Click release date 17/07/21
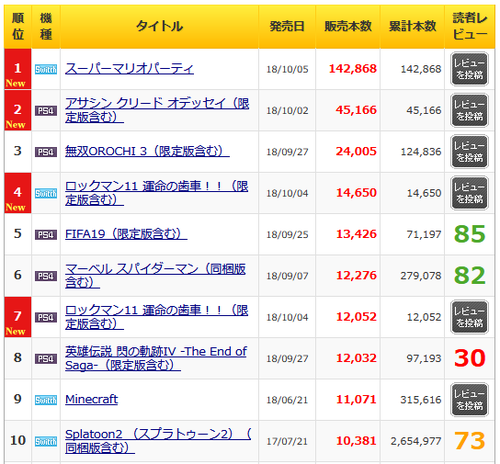The width and height of the screenshot is (500, 464). (x=287, y=441)
